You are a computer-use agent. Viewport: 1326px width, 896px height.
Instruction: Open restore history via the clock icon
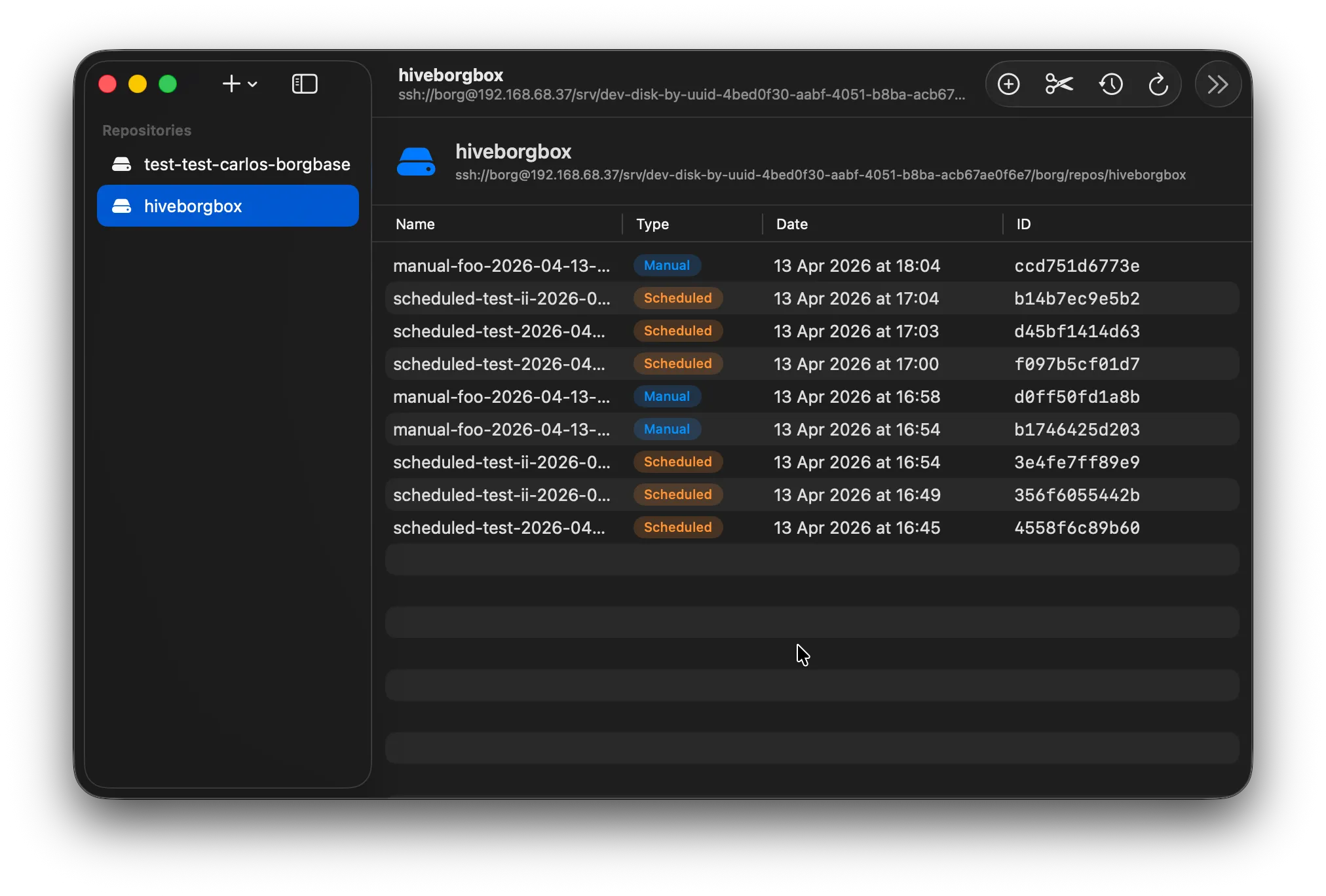coord(1110,84)
